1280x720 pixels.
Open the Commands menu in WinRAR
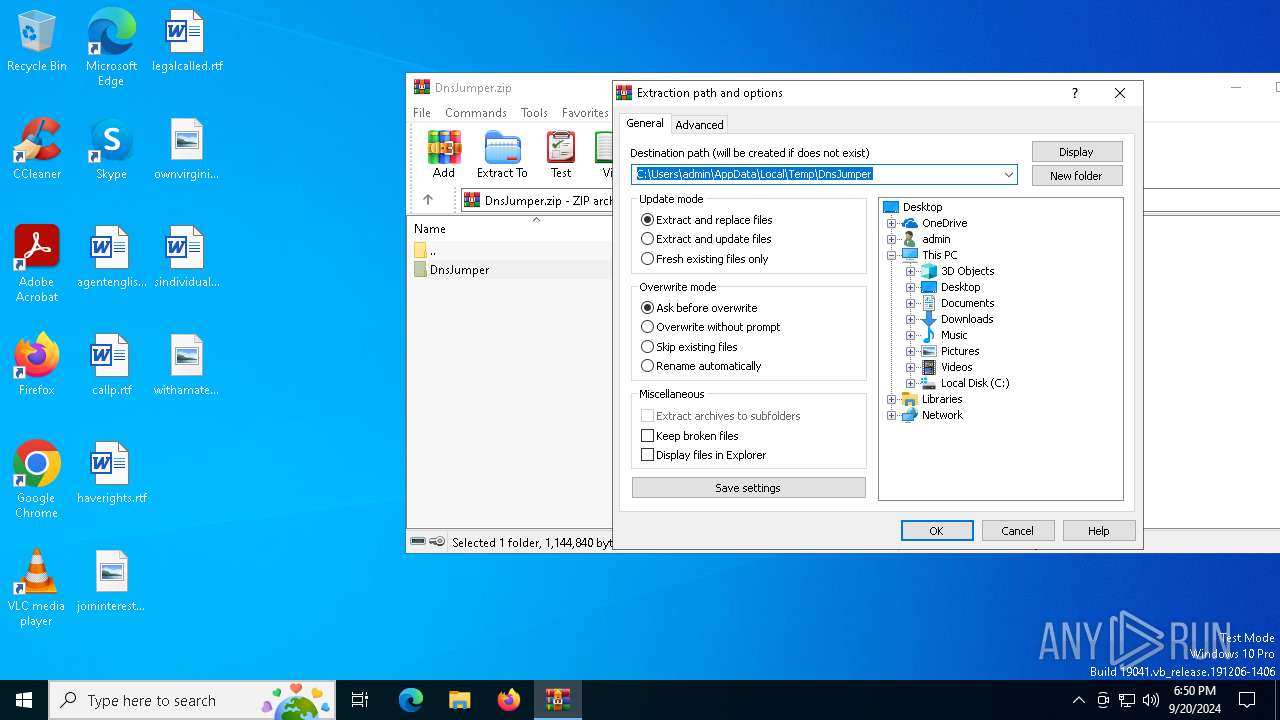[x=476, y=113]
